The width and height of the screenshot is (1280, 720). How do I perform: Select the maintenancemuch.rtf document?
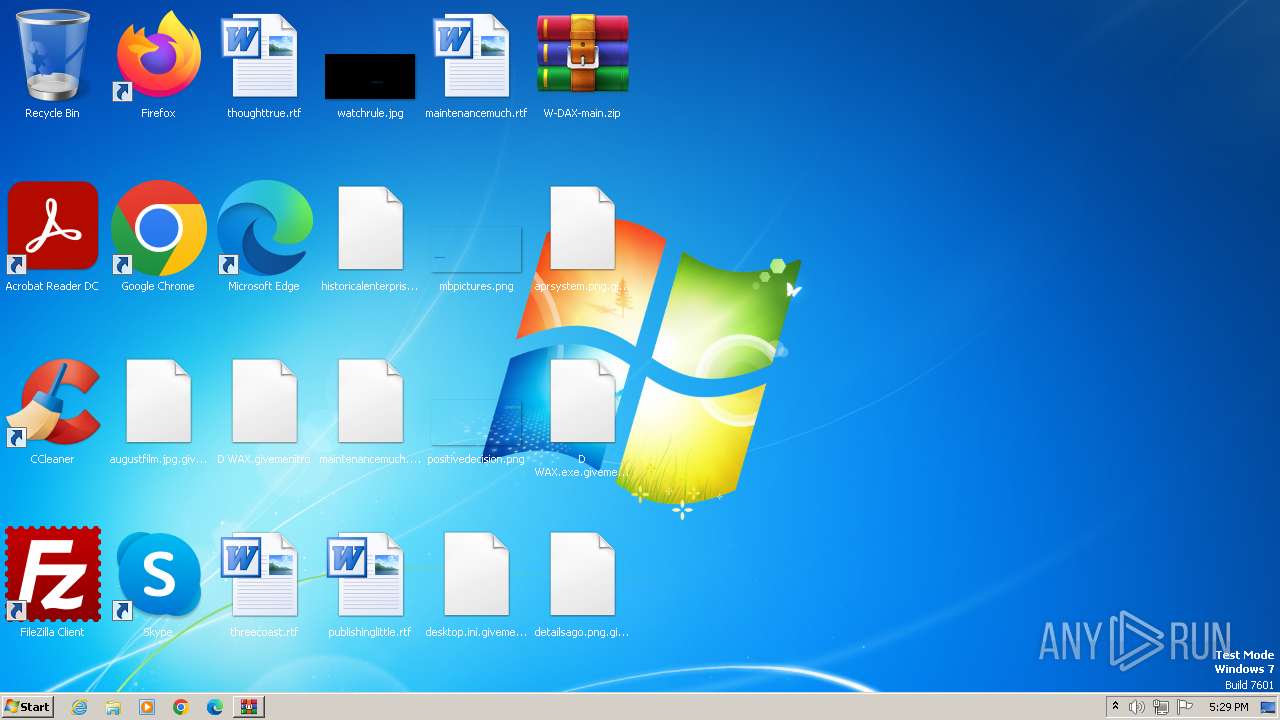pos(476,65)
